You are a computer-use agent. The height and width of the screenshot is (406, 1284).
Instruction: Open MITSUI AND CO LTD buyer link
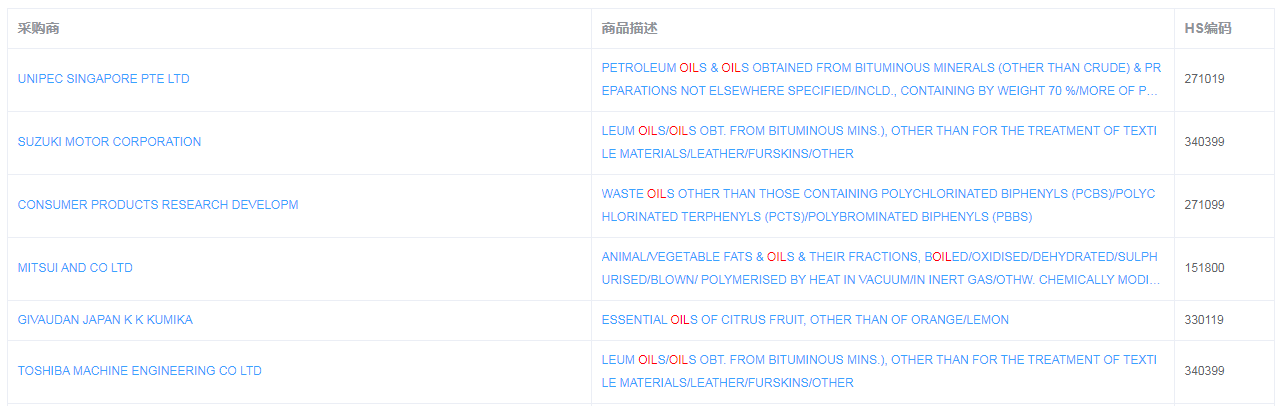75,268
